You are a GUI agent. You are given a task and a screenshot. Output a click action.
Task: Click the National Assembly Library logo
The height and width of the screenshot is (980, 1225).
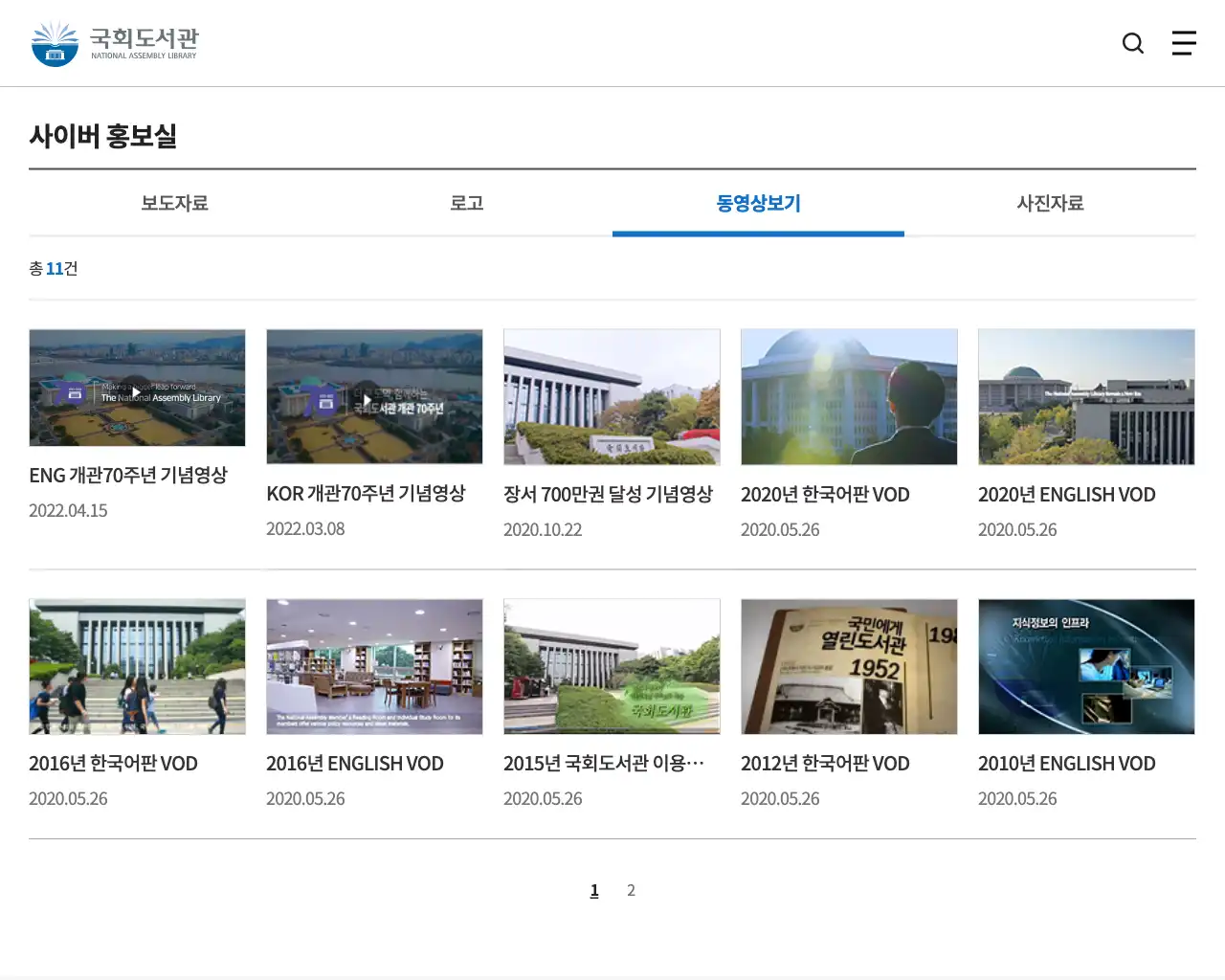tap(115, 42)
